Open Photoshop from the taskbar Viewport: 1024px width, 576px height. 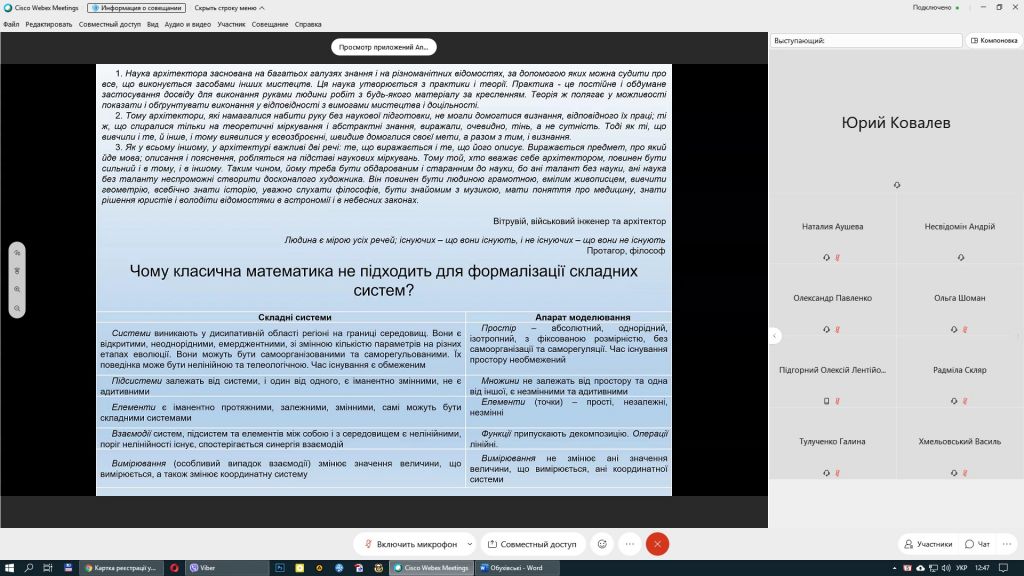tap(280, 568)
